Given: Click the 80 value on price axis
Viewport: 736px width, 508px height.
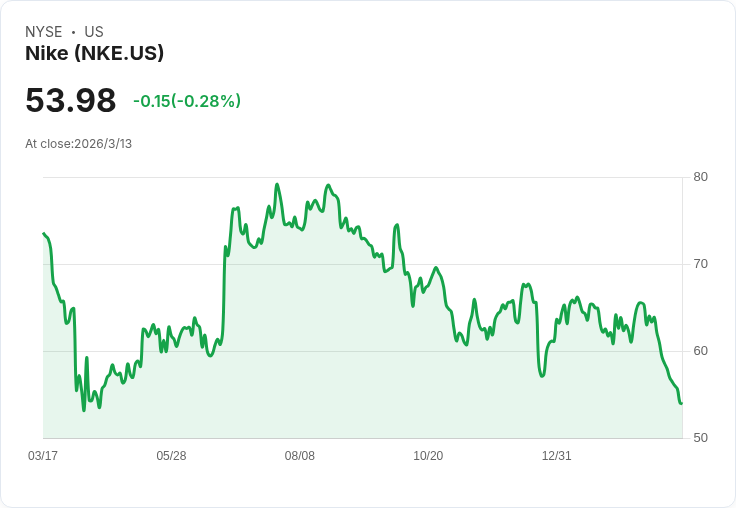Looking at the screenshot, I should pyautogui.click(x=700, y=177).
